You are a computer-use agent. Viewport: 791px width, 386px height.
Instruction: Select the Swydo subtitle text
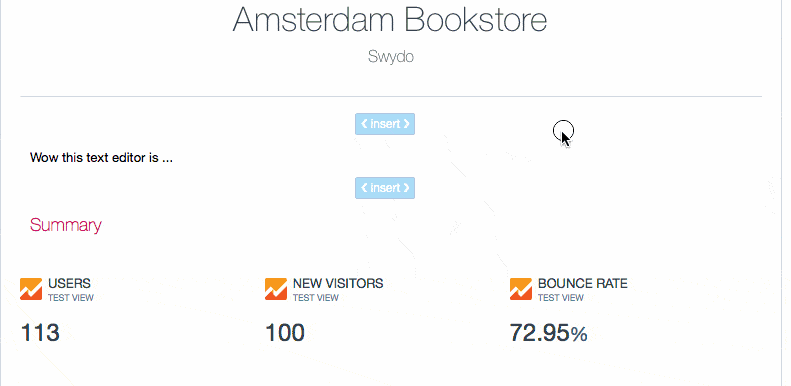[390, 56]
